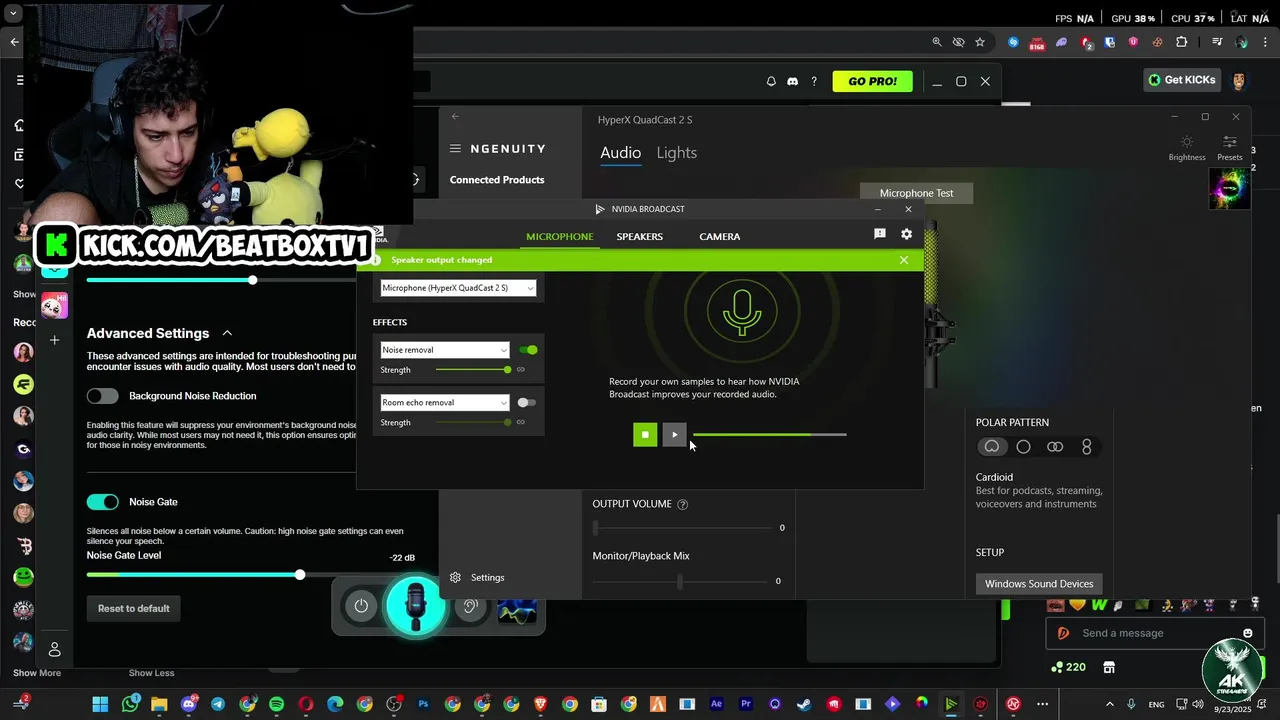The width and height of the screenshot is (1280, 720).
Task: Open Spotify from the taskbar
Action: pos(276,704)
